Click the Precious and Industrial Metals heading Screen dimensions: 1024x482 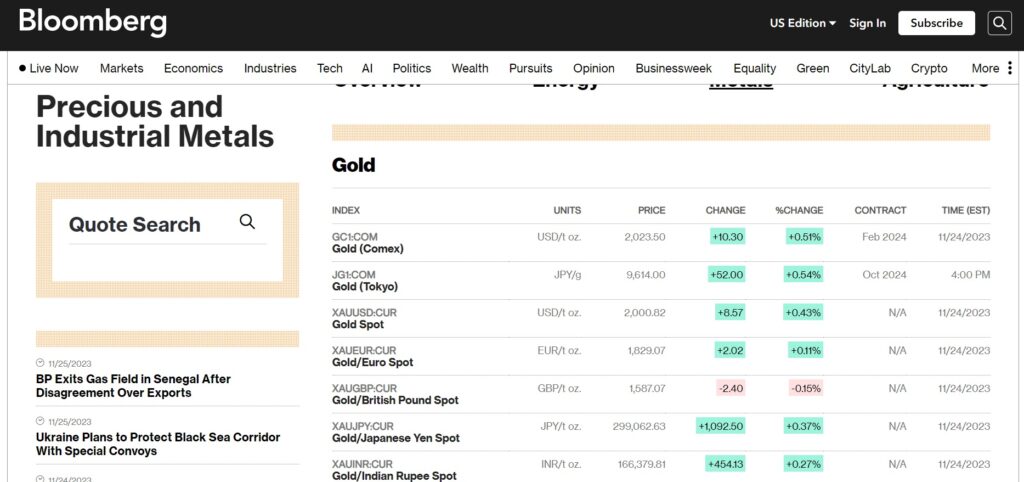tap(155, 121)
